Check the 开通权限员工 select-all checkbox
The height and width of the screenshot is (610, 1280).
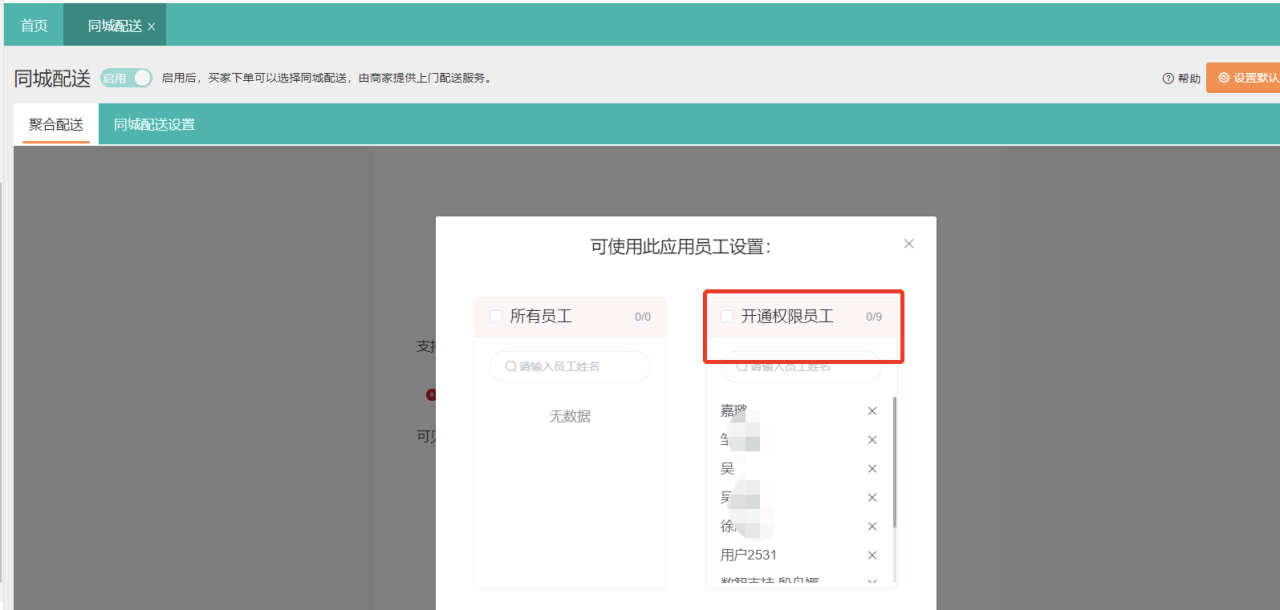tap(727, 317)
